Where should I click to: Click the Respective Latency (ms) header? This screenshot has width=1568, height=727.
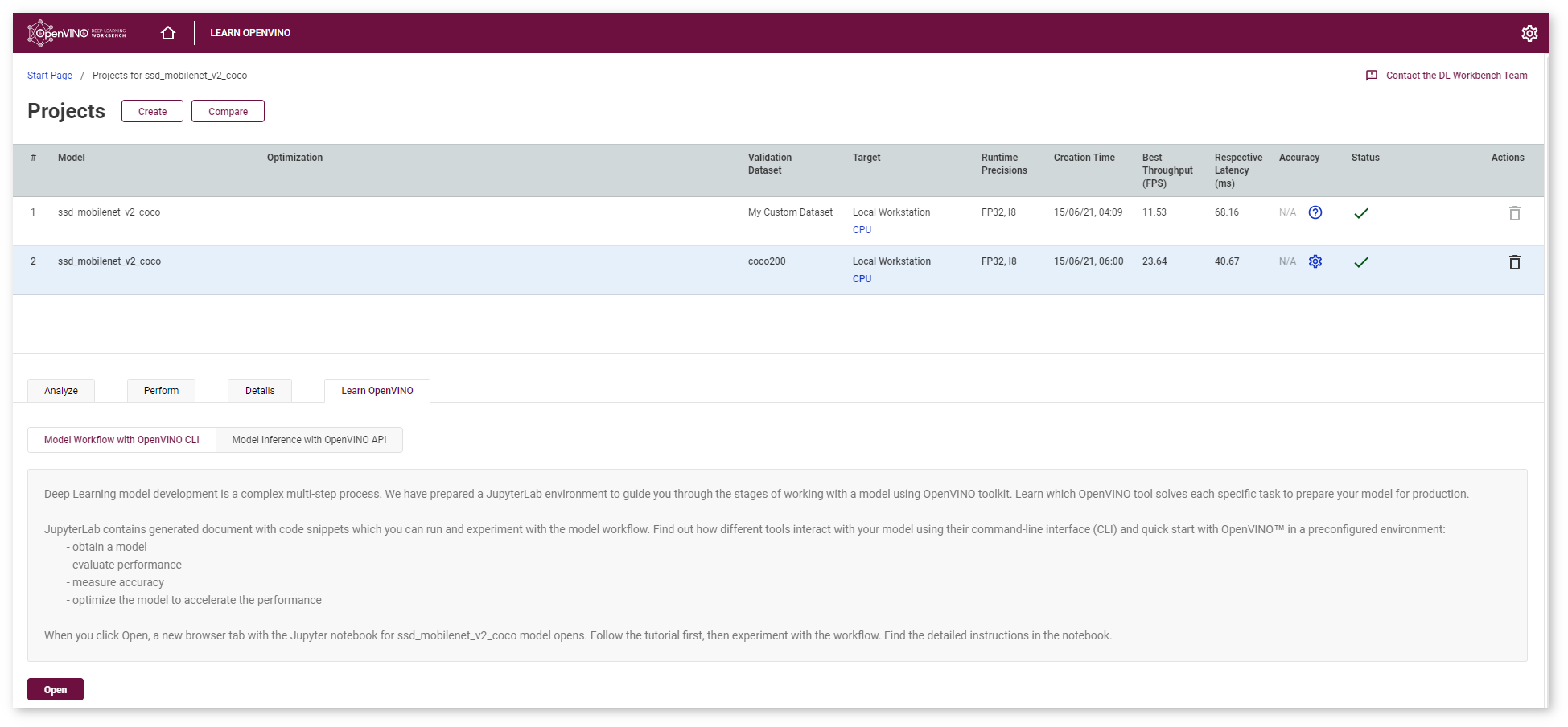(x=1238, y=170)
